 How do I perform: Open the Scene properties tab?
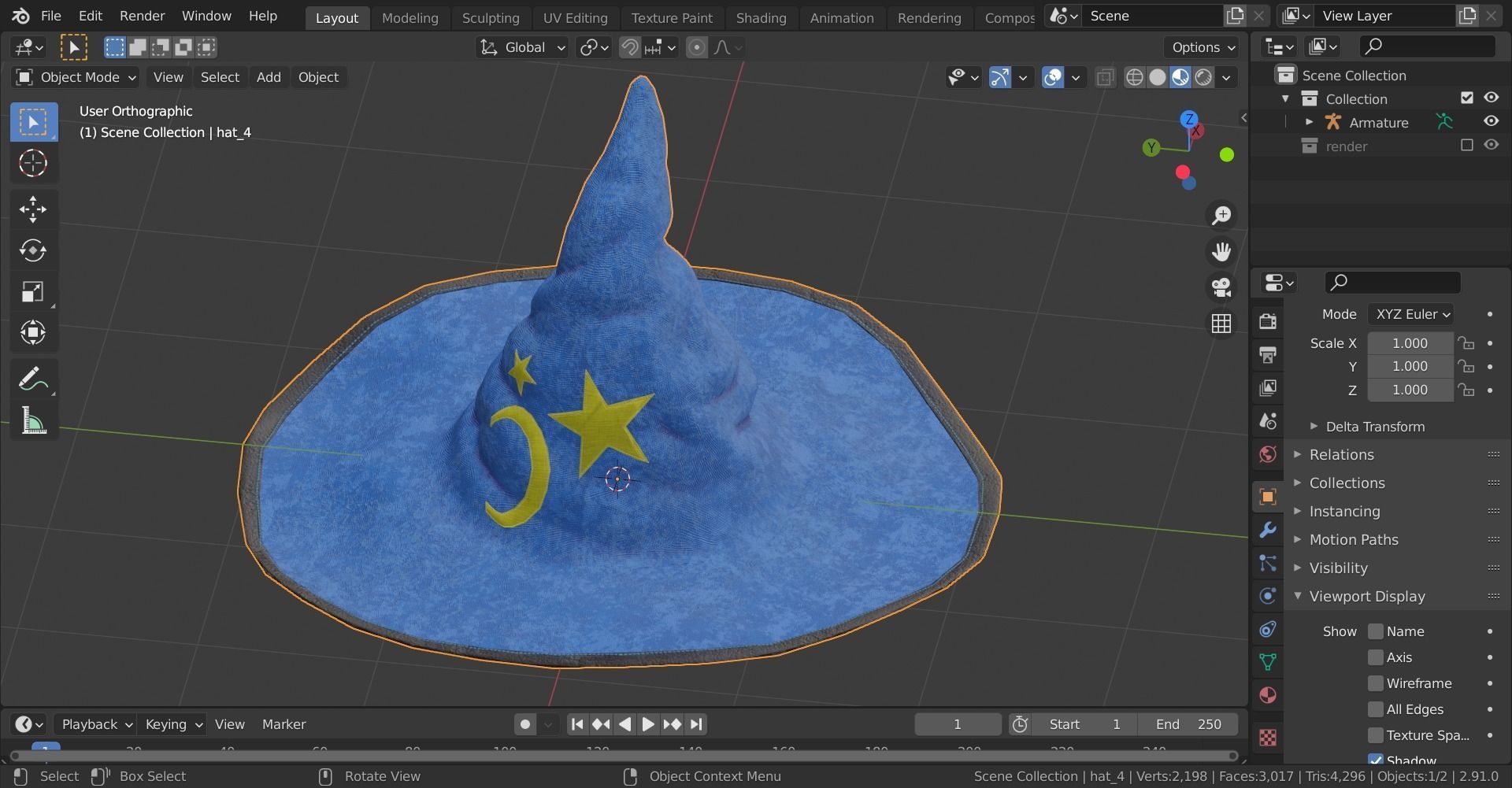click(1268, 420)
